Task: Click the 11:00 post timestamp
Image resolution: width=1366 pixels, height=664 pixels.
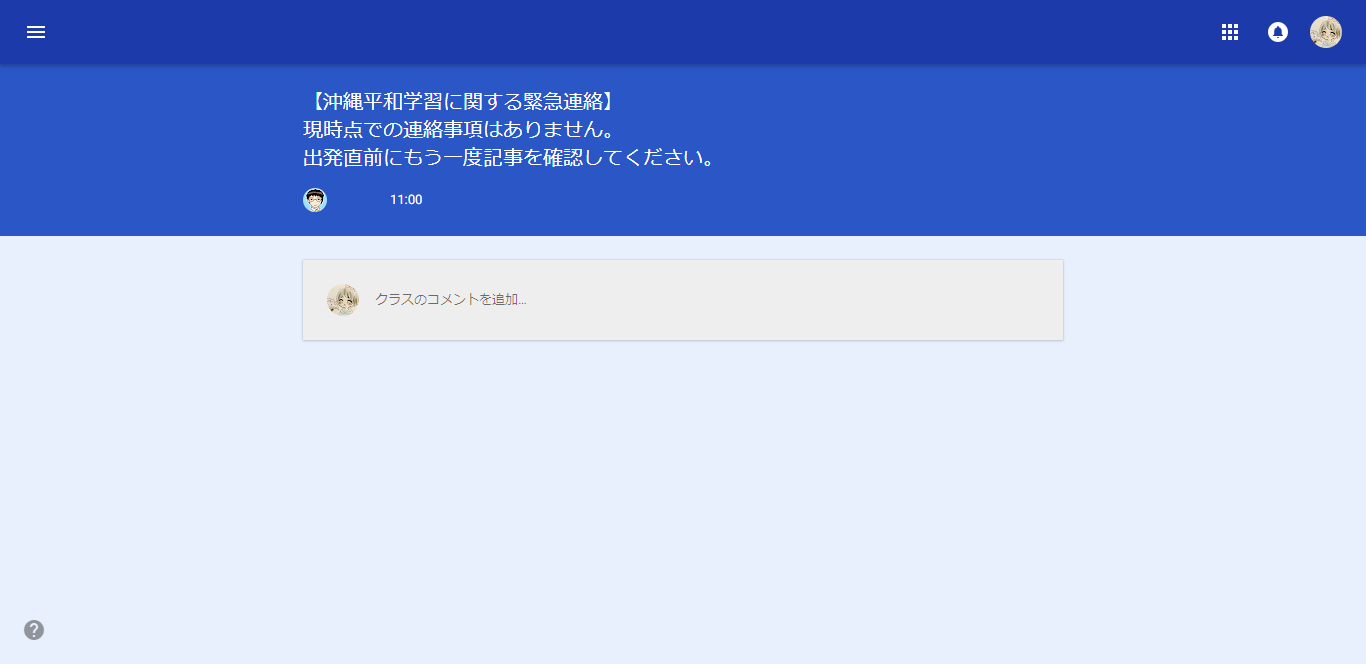Action: coord(406,200)
